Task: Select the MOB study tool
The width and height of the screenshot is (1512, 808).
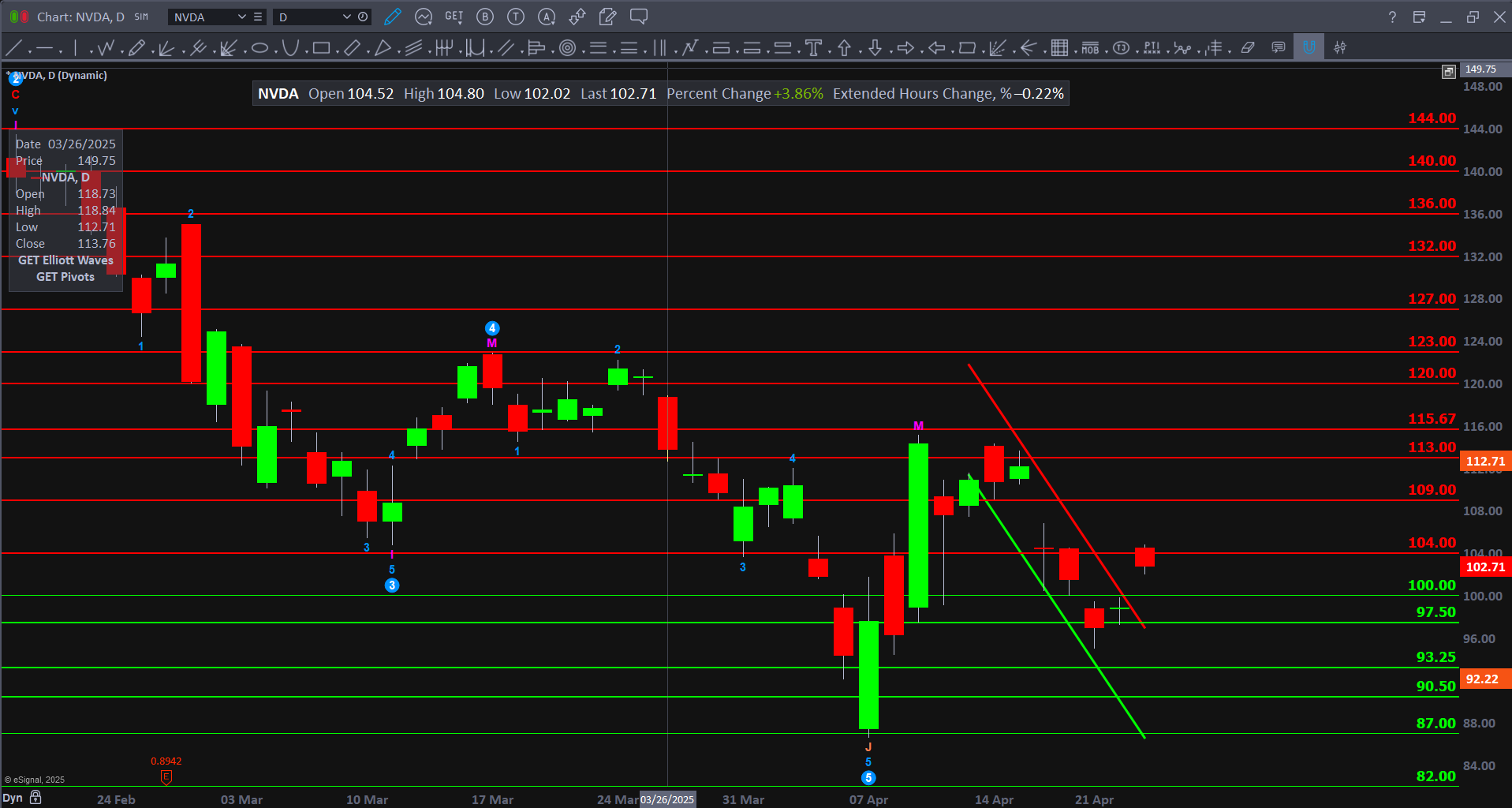Action: point(1090,48)
